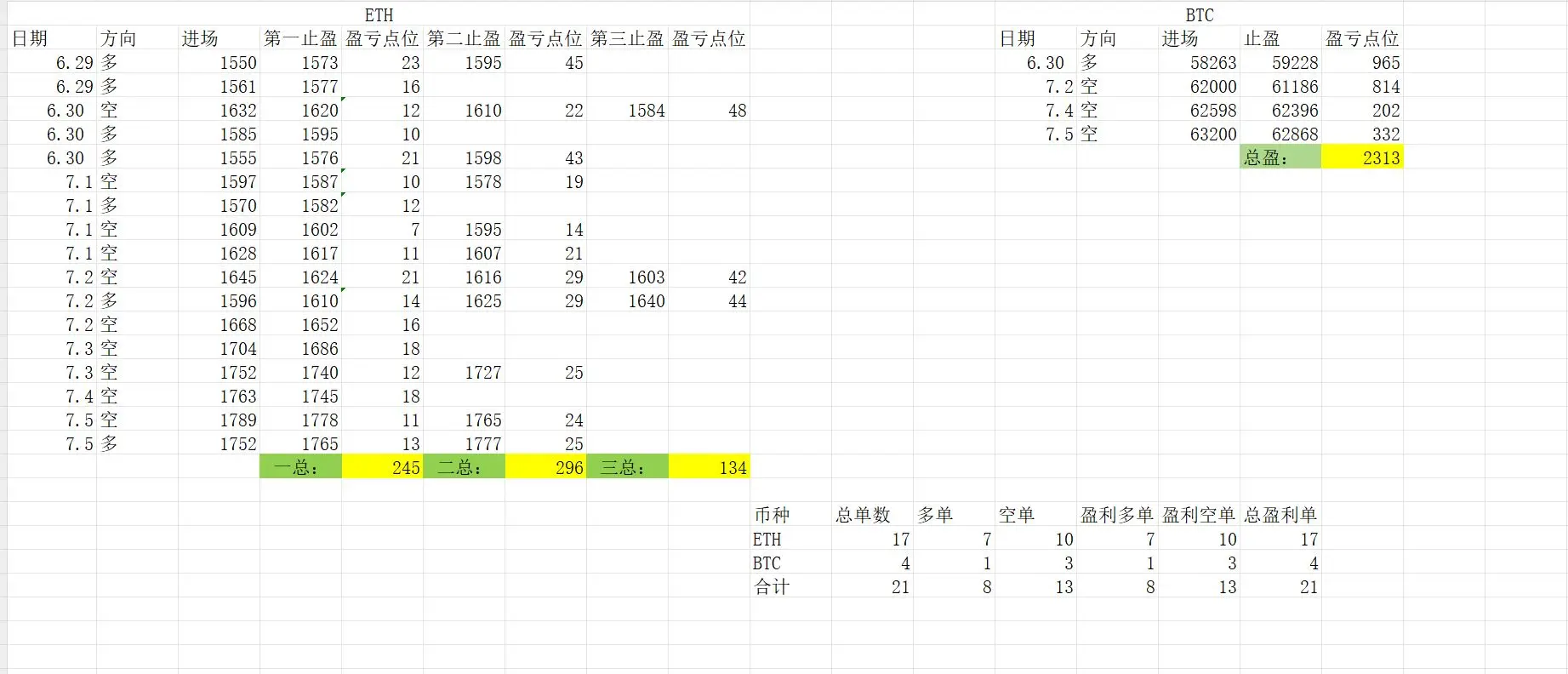Select the 合计 row label
The height and width of the screenshot is (674, 1568).
coord(790,586)
